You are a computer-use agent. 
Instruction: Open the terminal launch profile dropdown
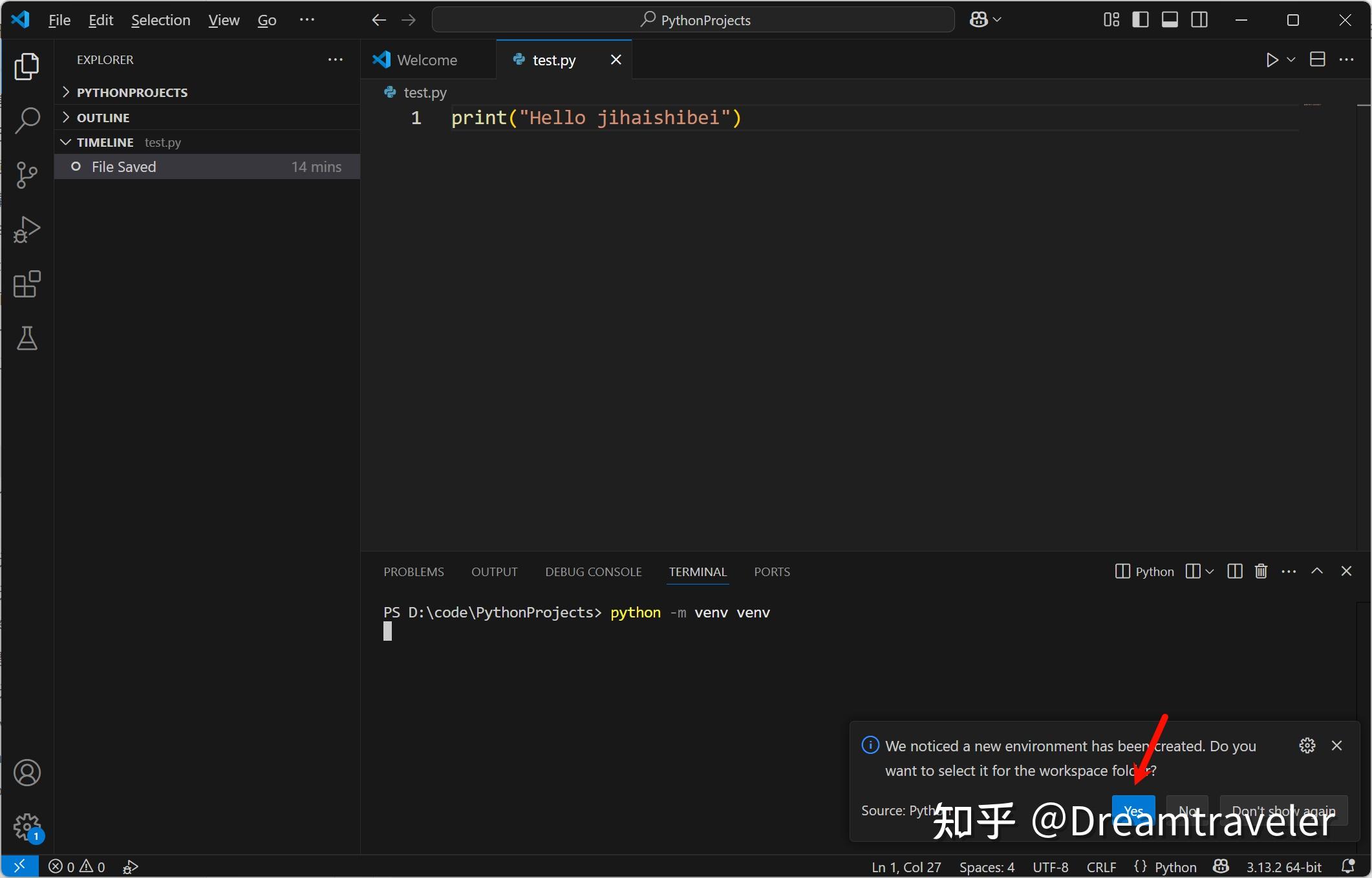[1210, 572]
